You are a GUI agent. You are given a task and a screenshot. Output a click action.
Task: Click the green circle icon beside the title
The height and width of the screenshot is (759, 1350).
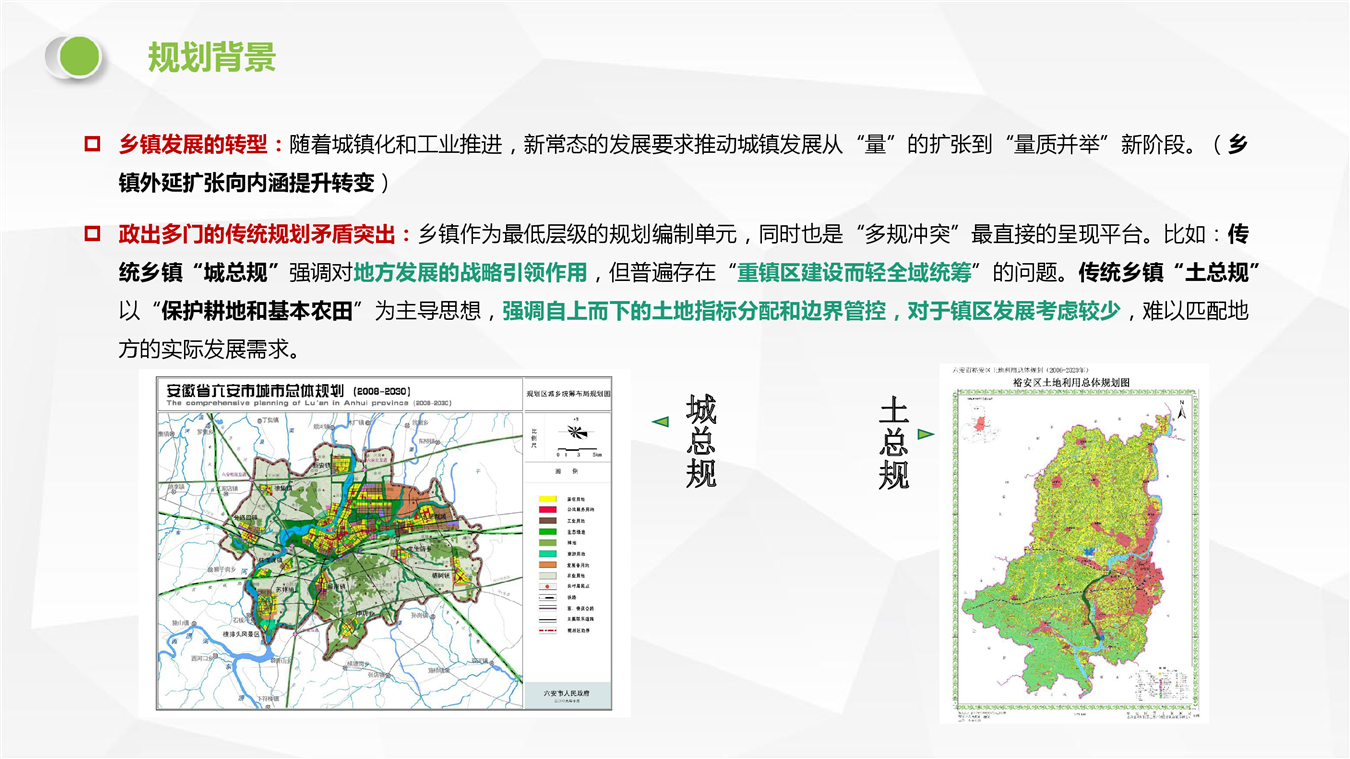coord(75,56)
